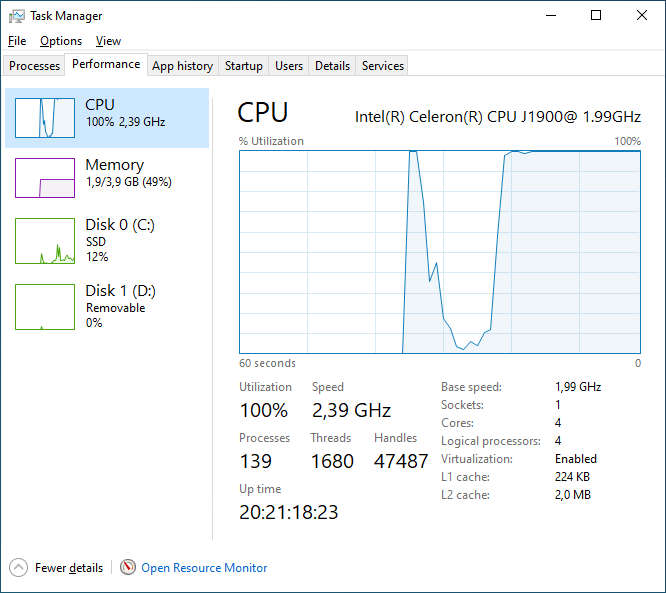666x593 pixels.
Task: Select the CPU mini graph thumbnail
Action: [45, 118]
